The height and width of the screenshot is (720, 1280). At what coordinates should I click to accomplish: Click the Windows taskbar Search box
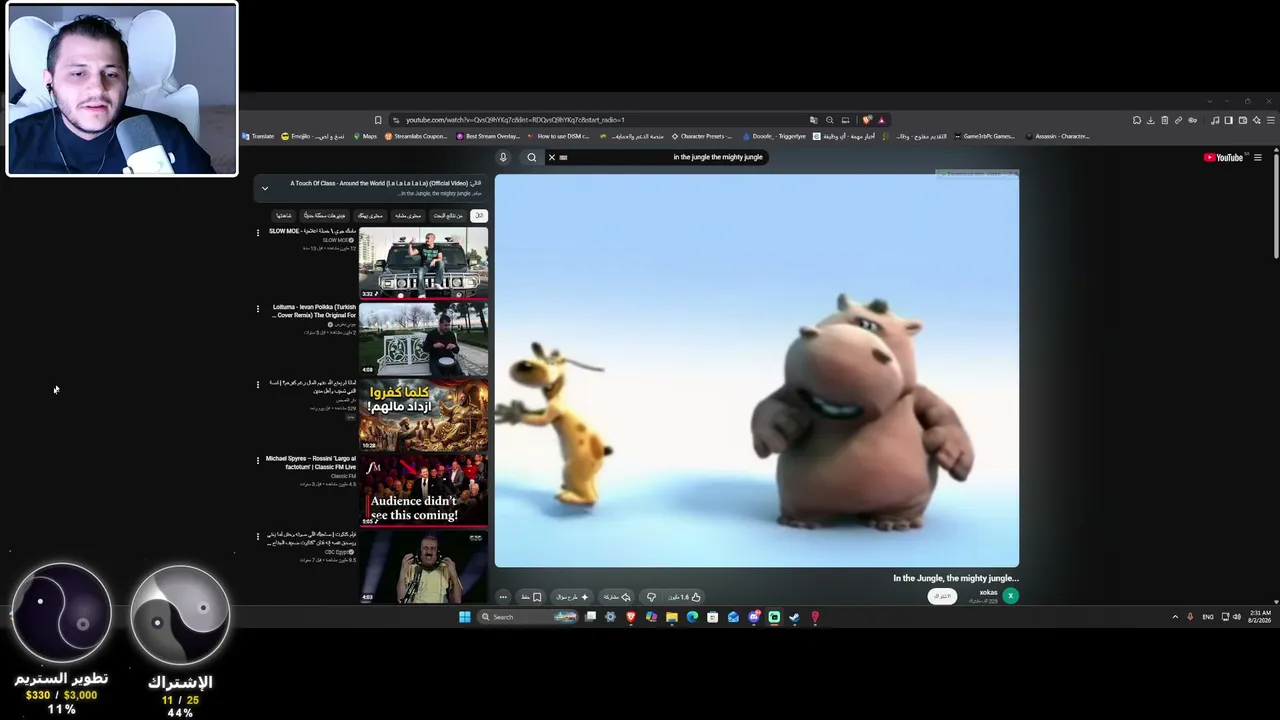click(529, 617)
